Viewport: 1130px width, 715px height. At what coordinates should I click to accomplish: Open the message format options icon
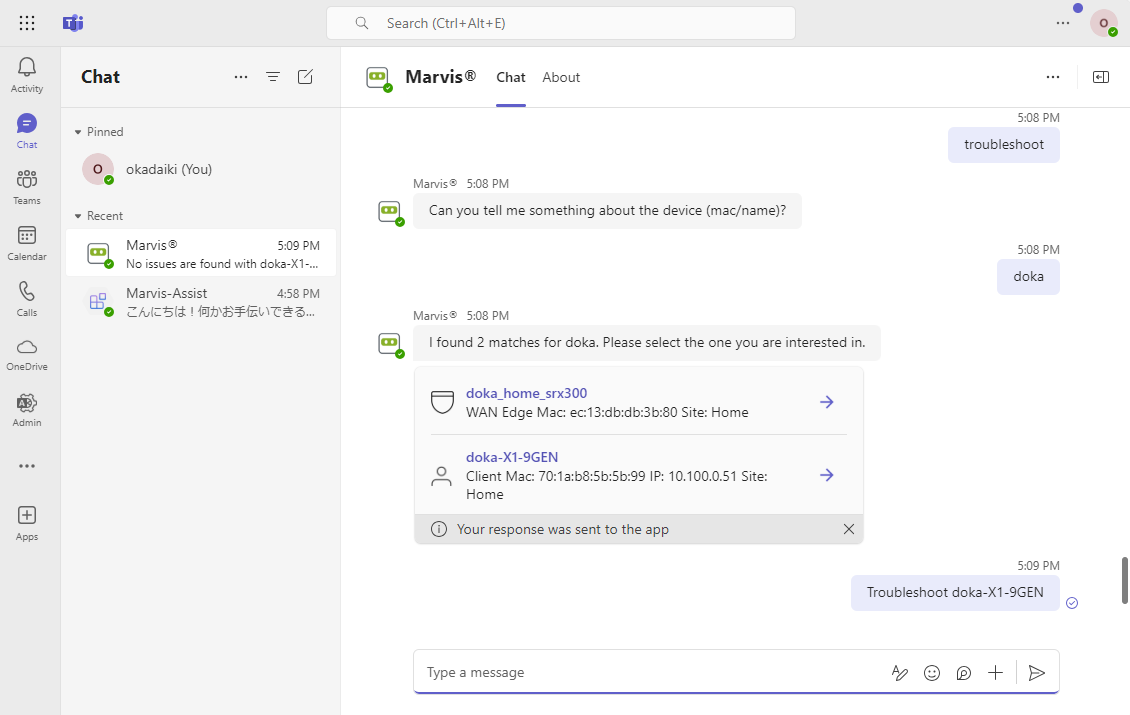tap(900, 673)
